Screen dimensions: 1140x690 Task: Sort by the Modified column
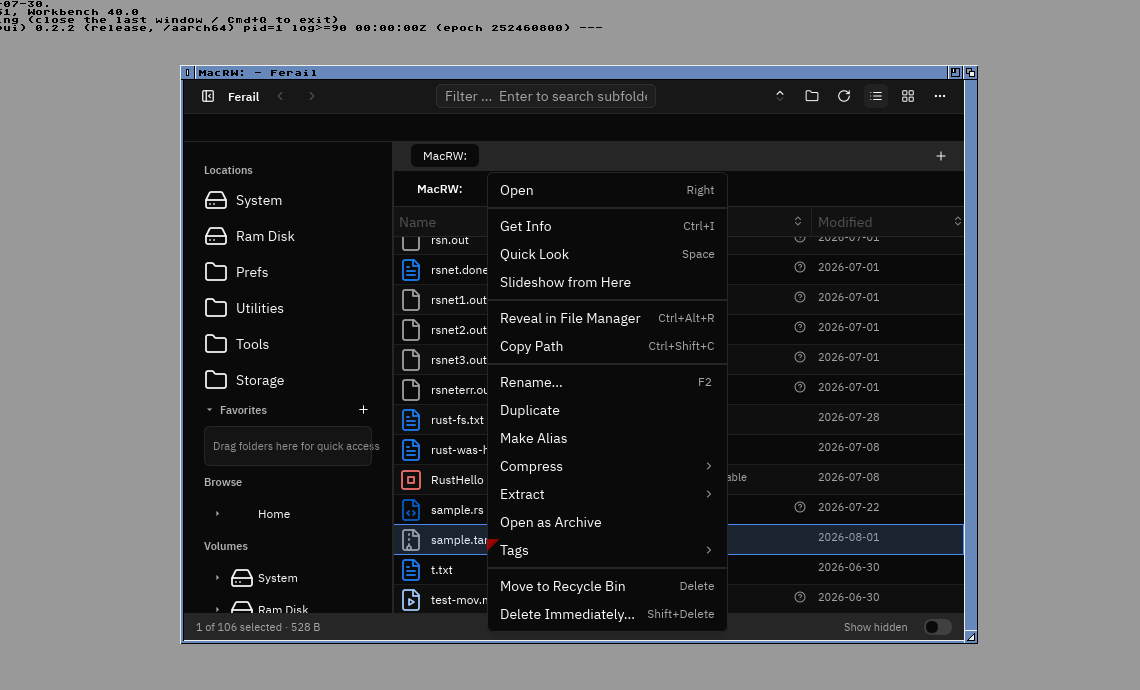click(x=887, y=222)
